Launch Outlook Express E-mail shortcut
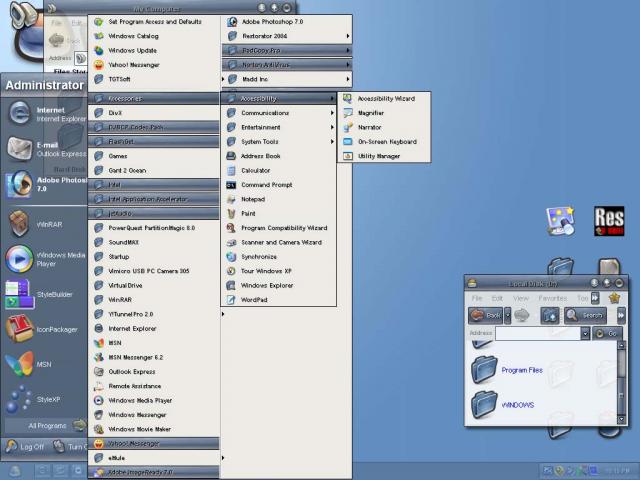The height and width of the screenshot is (480, 640). pos(45,149)
